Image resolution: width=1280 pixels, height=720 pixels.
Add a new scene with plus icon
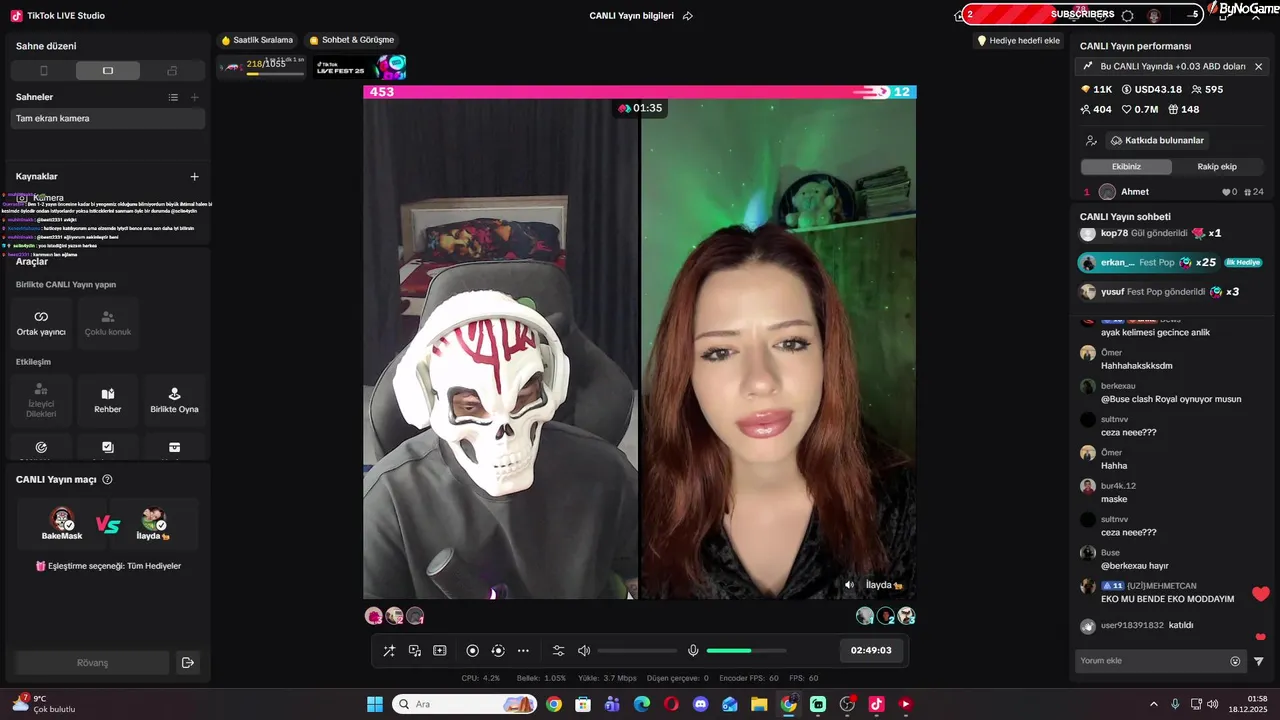(195, 97)
